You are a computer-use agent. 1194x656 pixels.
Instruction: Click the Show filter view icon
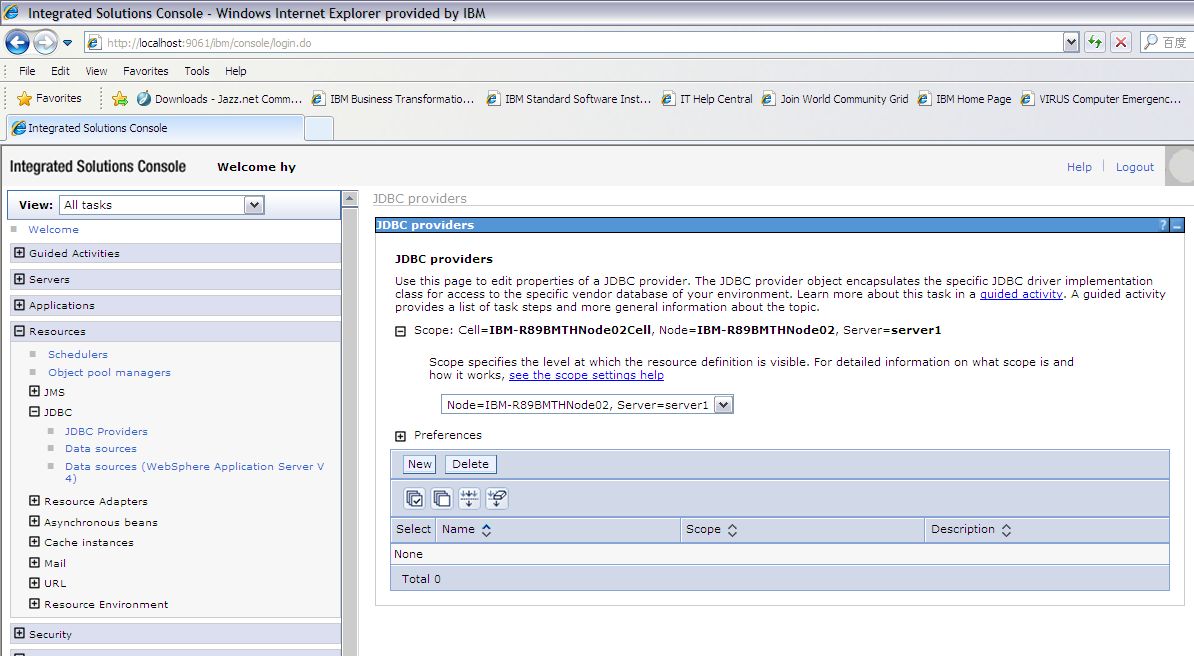click(x=469, y=498)
